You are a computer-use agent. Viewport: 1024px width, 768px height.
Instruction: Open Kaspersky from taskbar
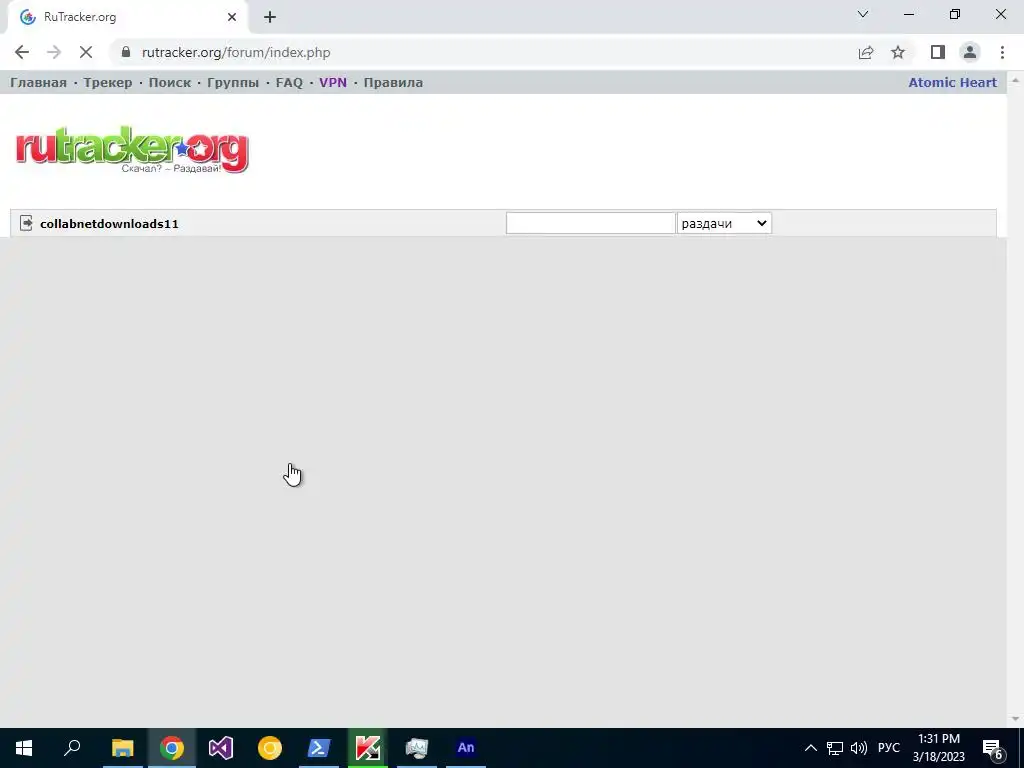point(368,748)
